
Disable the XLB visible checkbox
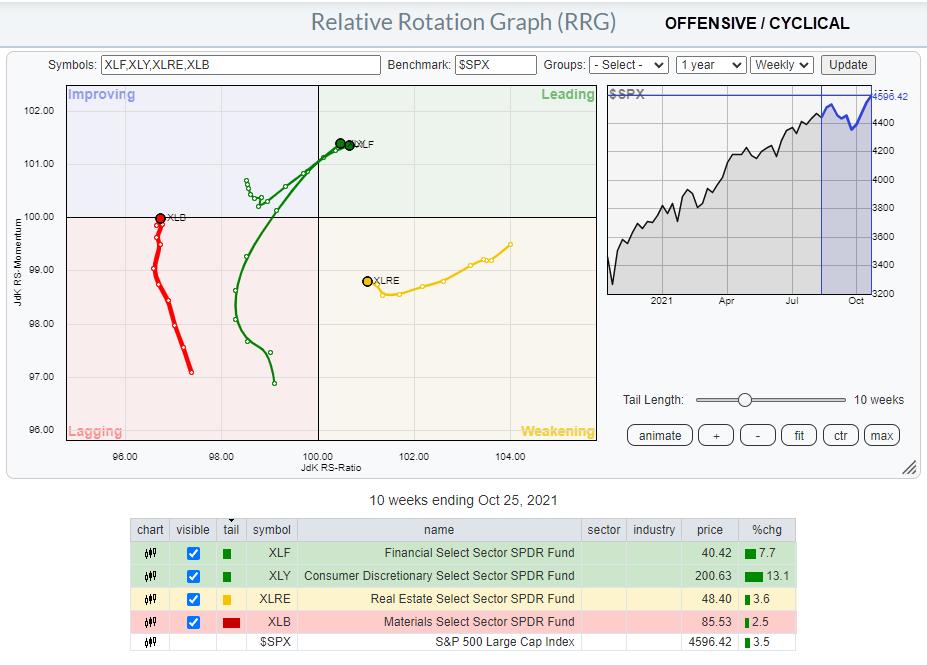pos(193,622)
